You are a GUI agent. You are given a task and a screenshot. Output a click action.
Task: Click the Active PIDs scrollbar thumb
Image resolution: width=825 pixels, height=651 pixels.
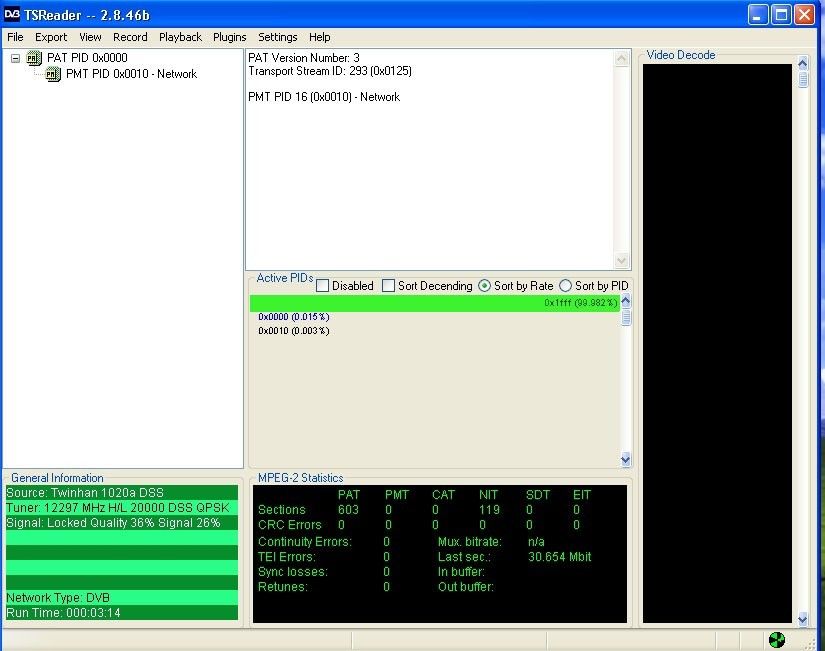pyautogui.click(x=626, y=318)
